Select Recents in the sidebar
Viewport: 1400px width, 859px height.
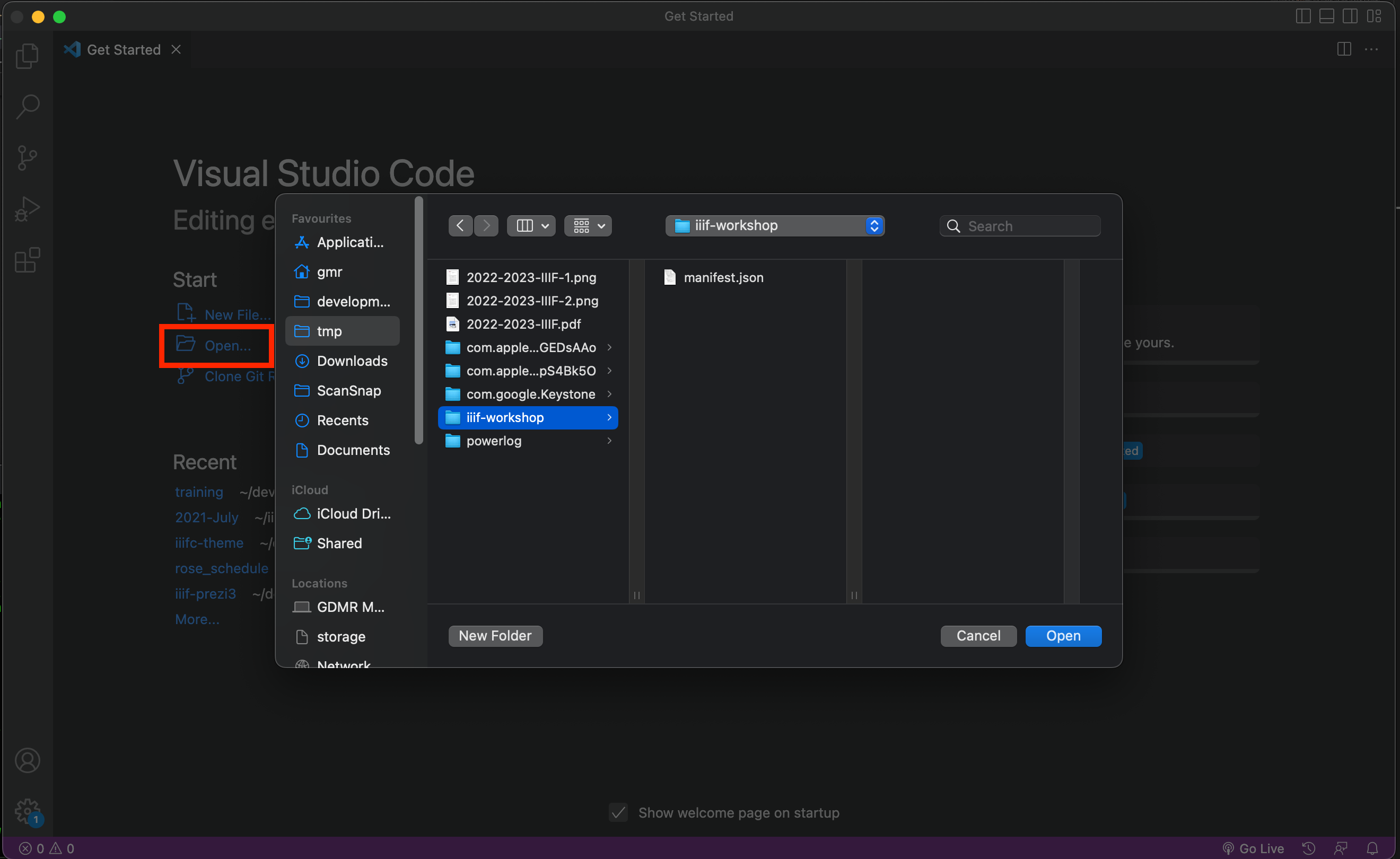343,420
